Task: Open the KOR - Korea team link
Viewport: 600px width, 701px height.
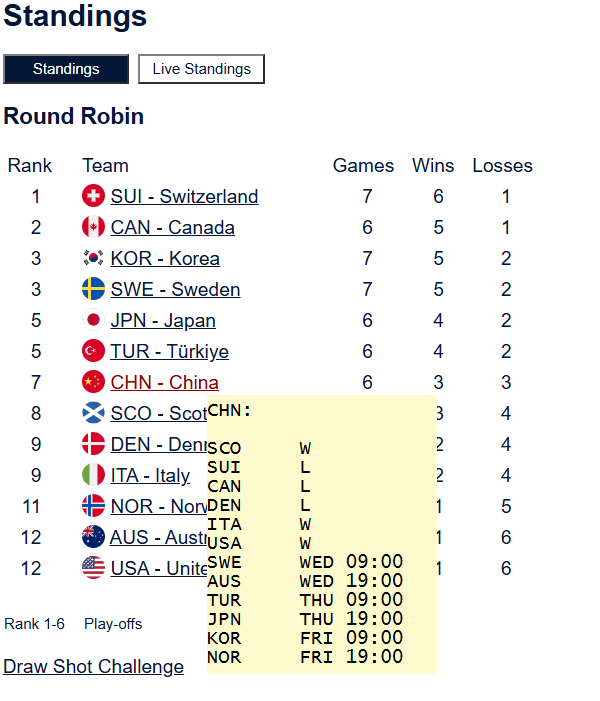Action: [x=165, y=258]
